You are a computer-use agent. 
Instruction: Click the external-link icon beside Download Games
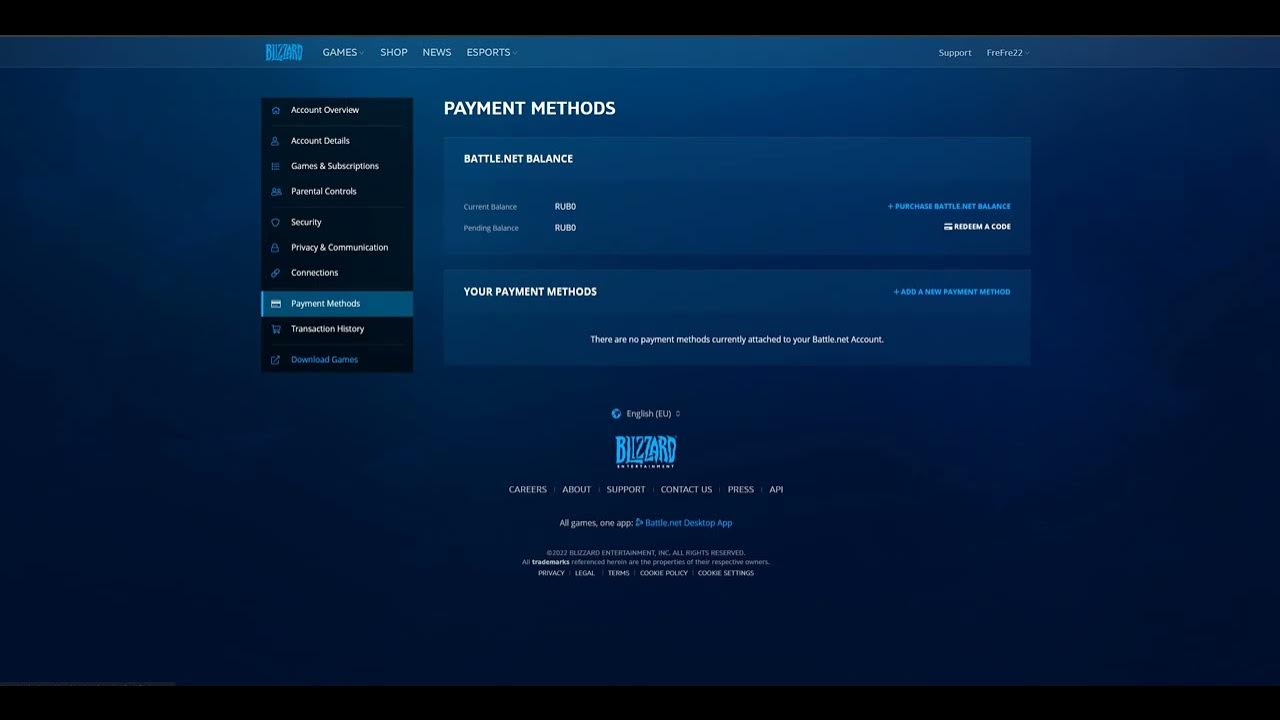pyautogui.click(x=276, y=359)
